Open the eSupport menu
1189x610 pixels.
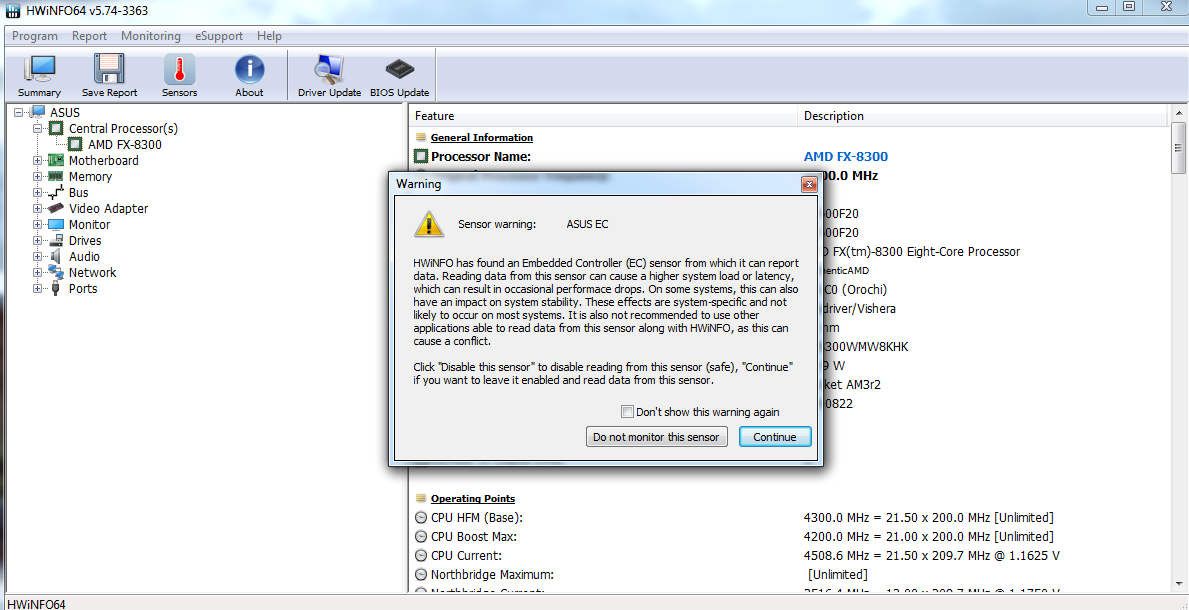(219, 36)
